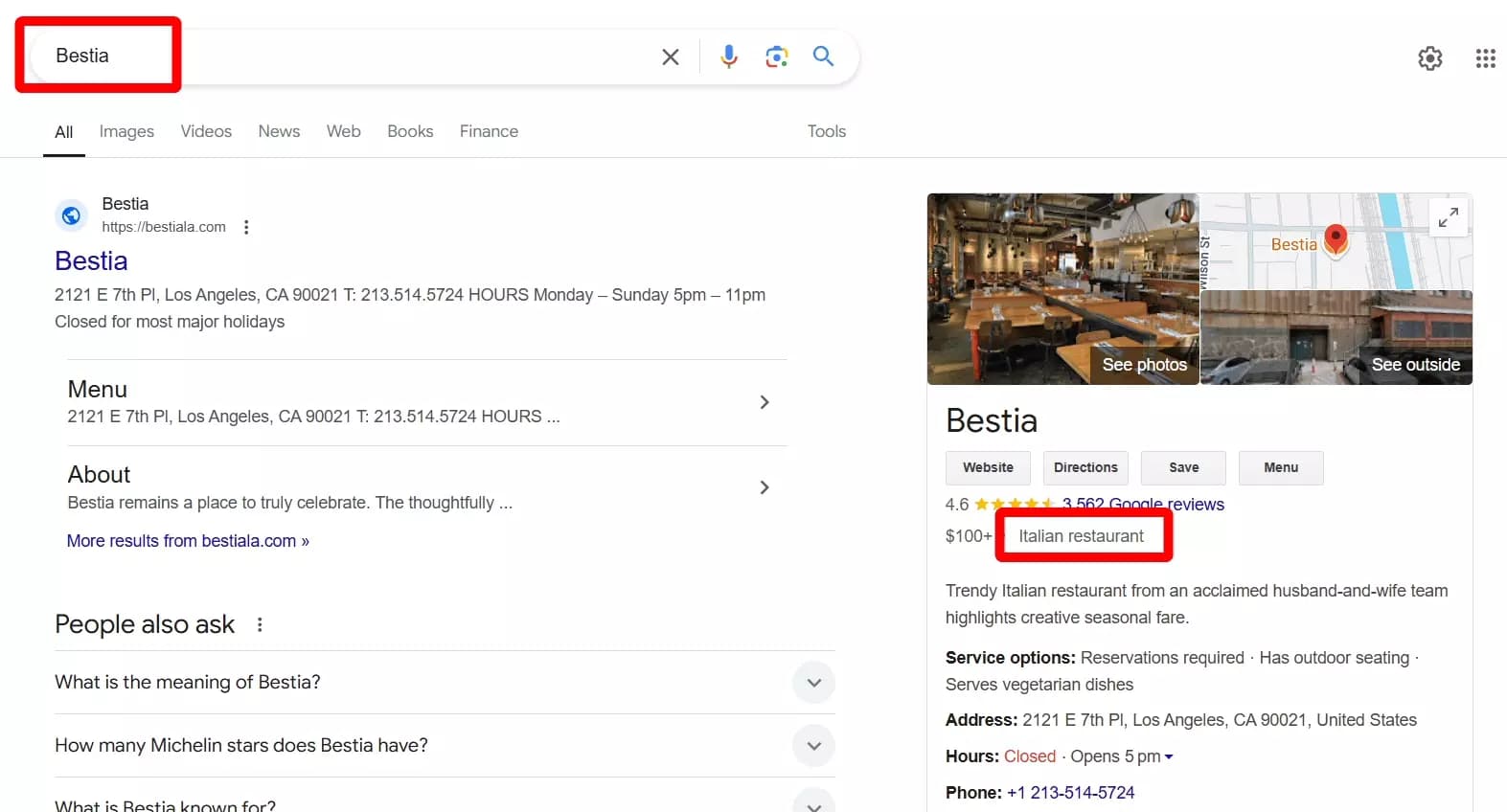Expand 'What is the meaning of Bestia?'
This screenshot has height=812, width=1507.
click(445, 683)
